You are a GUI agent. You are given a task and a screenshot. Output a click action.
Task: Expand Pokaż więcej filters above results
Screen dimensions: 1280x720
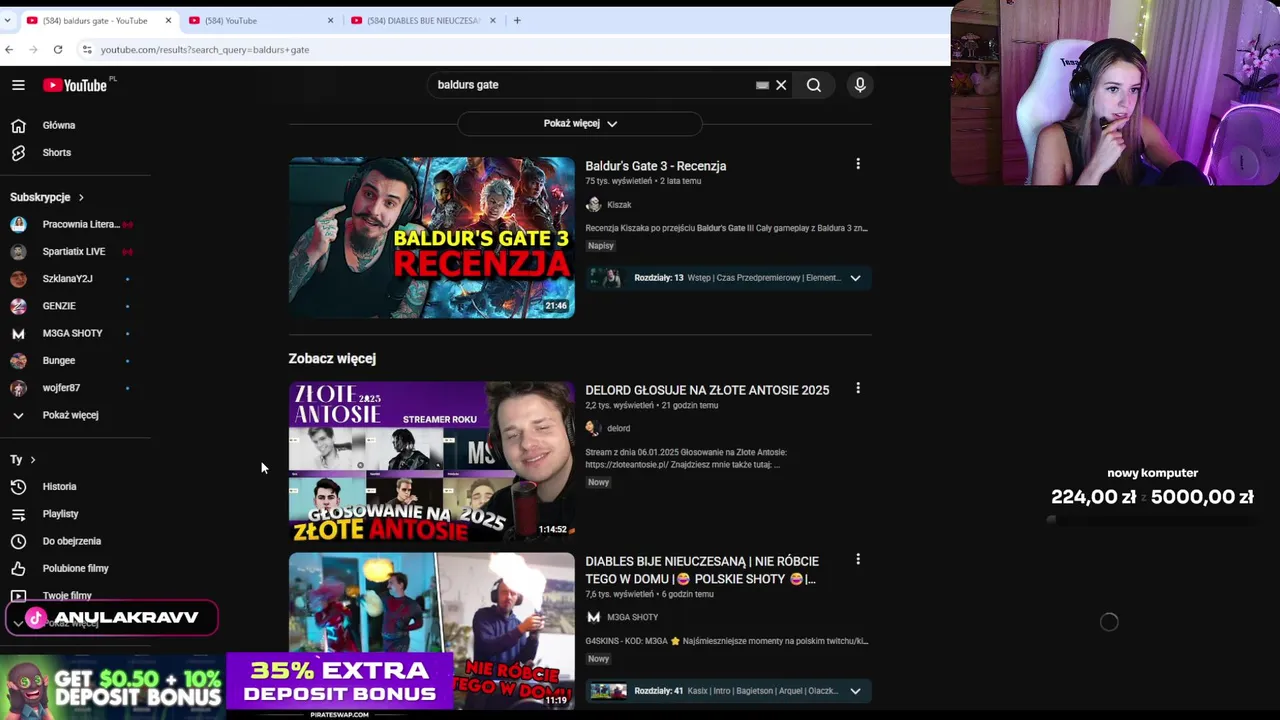(580, 123)
